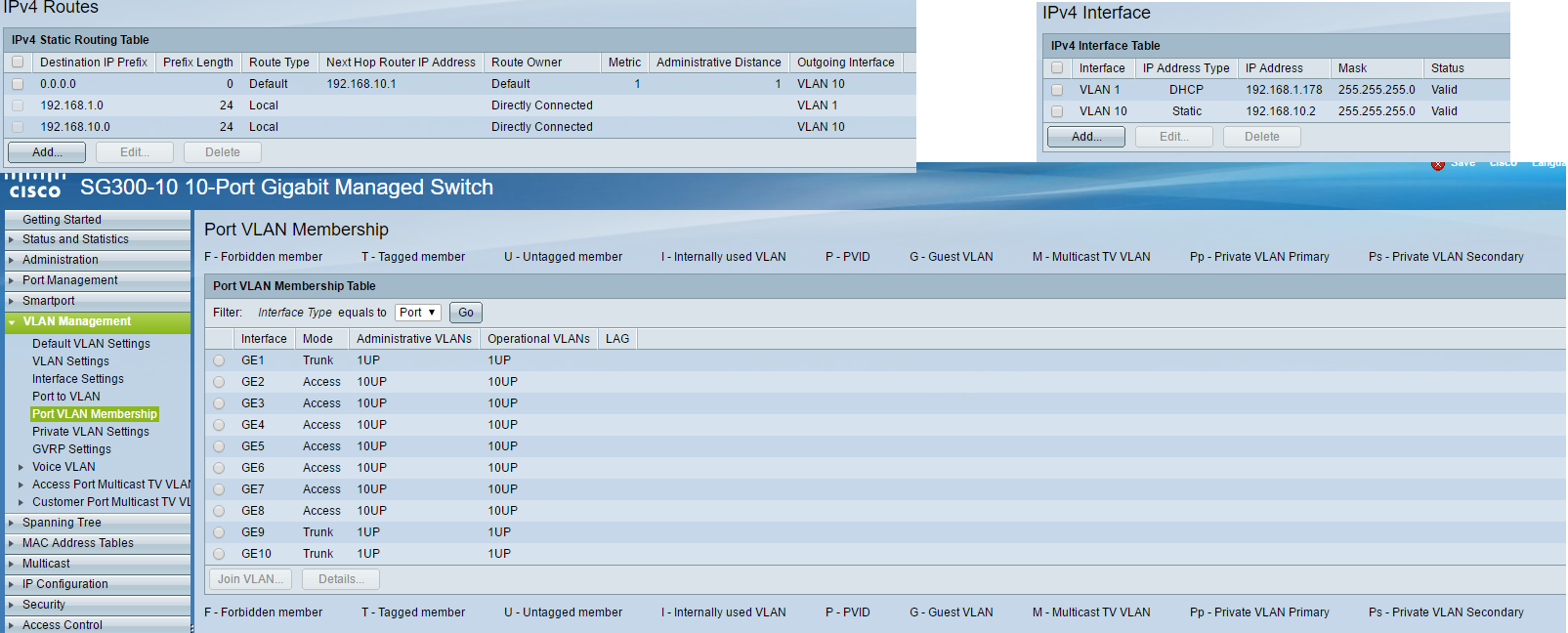Sort by Destination IP Prefix column
Viewport: 1568px width, 633px height.
pos(94,62)
